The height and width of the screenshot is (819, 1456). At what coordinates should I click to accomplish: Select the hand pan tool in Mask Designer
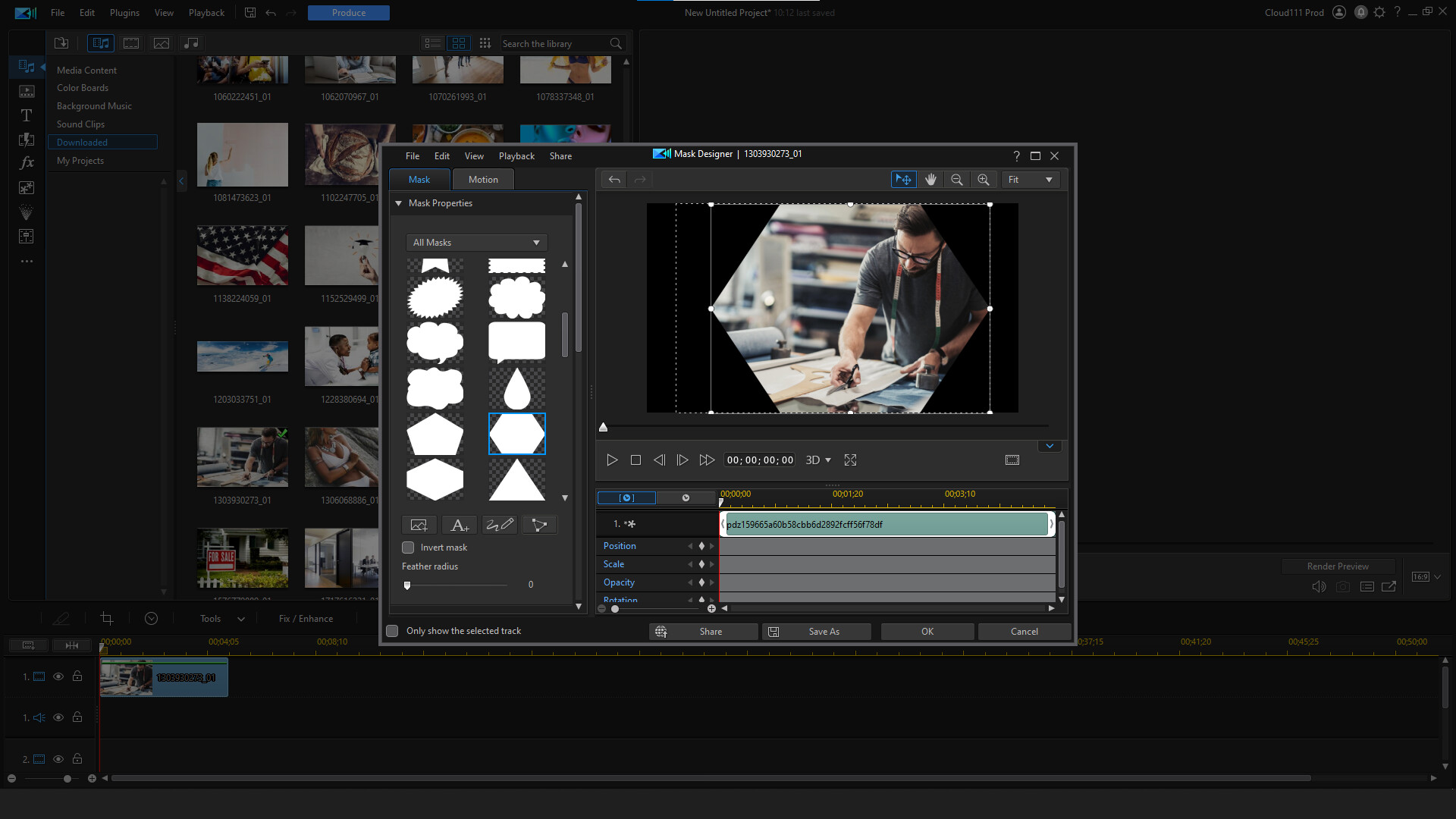click(930, 179)
